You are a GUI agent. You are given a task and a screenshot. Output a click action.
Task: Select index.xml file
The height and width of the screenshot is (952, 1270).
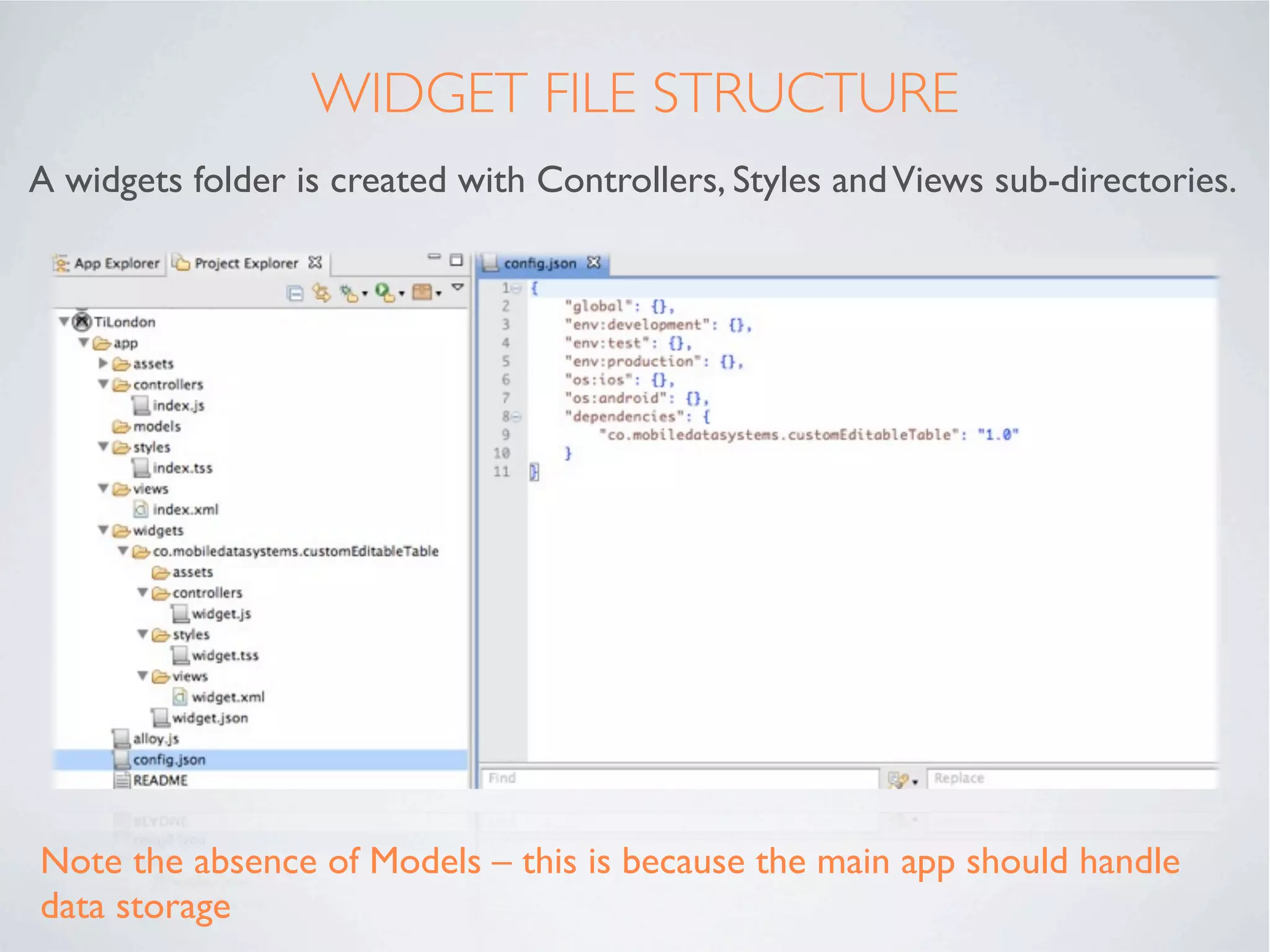185,509
